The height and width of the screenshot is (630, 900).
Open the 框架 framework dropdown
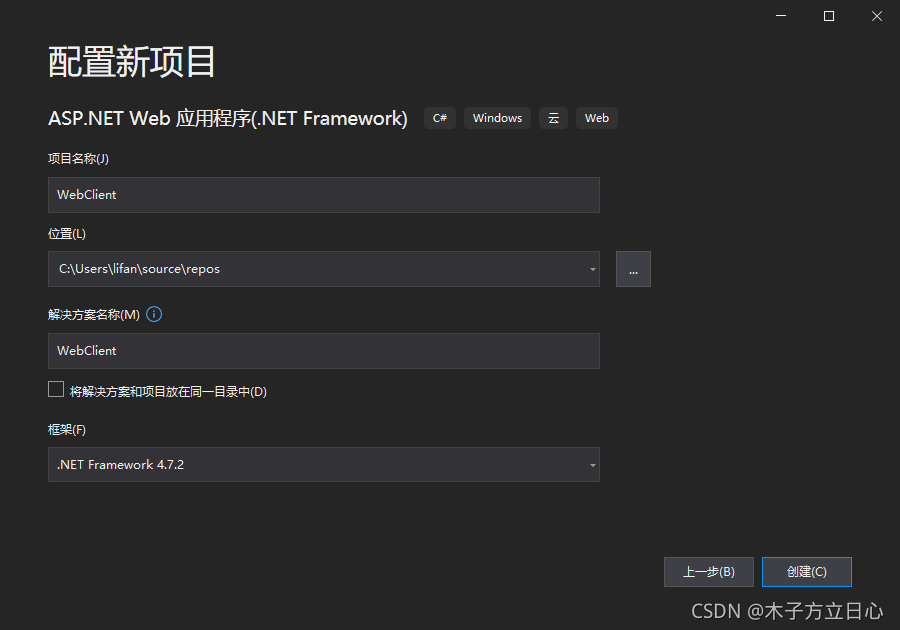click(592, 464)
